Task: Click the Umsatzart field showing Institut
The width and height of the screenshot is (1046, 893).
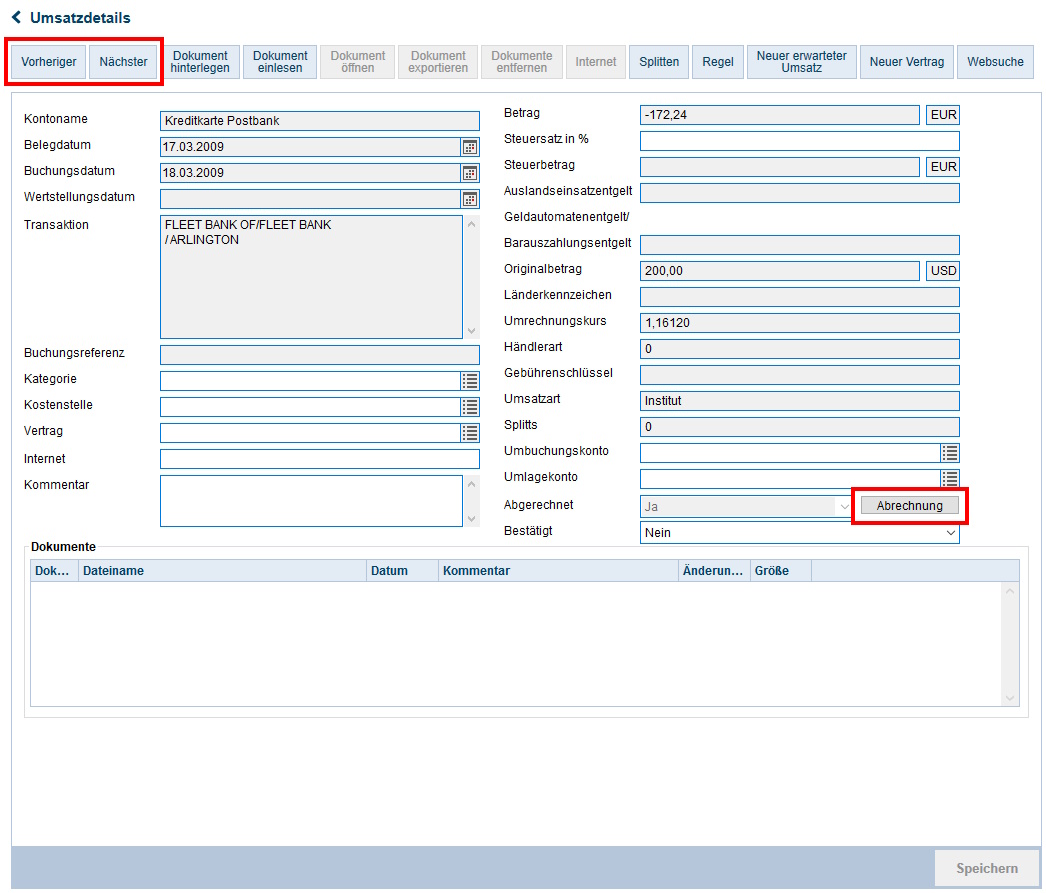Action: pyautogui.click(x=799, y=401)
